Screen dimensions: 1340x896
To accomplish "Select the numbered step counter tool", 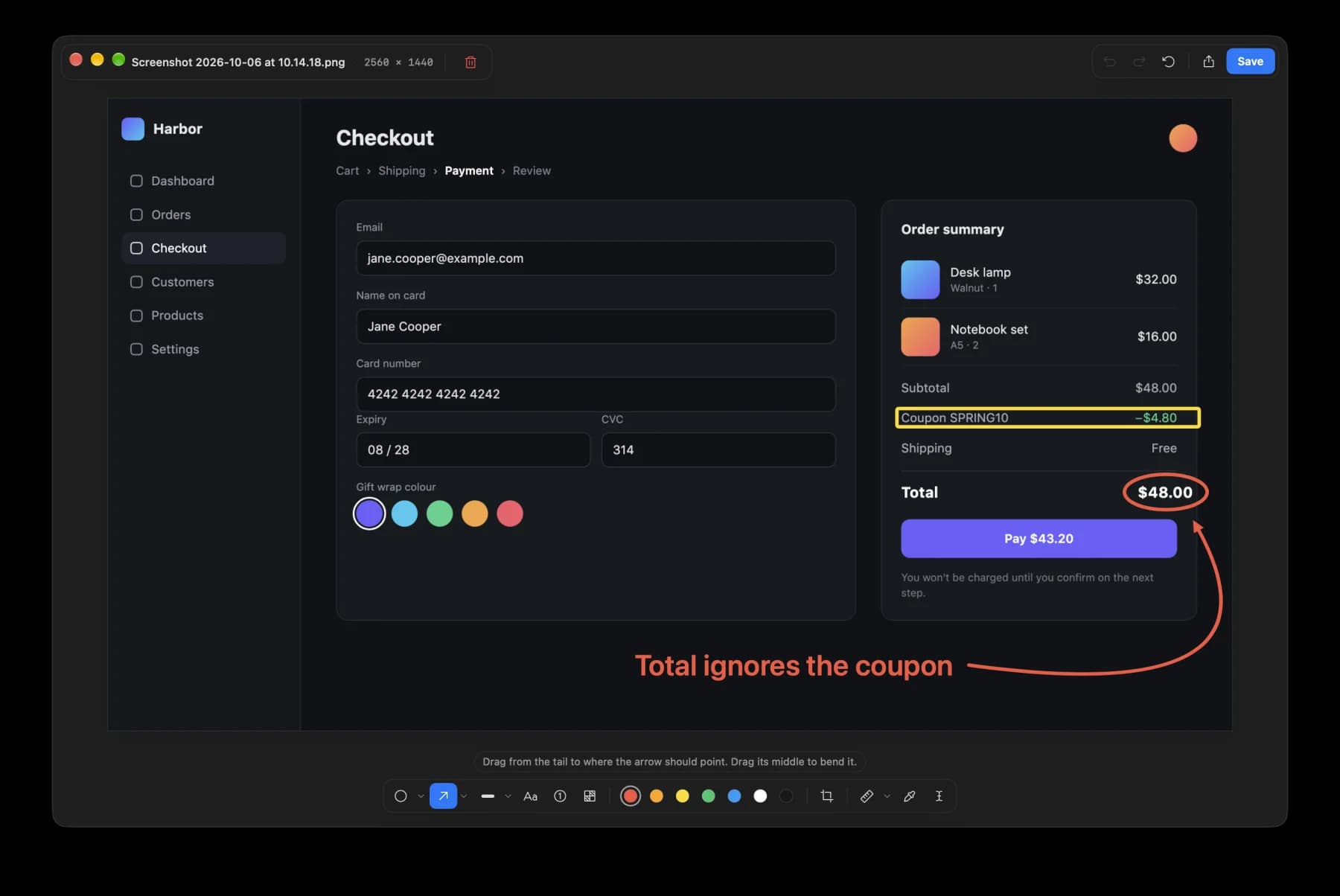I will tap(560, 796).
